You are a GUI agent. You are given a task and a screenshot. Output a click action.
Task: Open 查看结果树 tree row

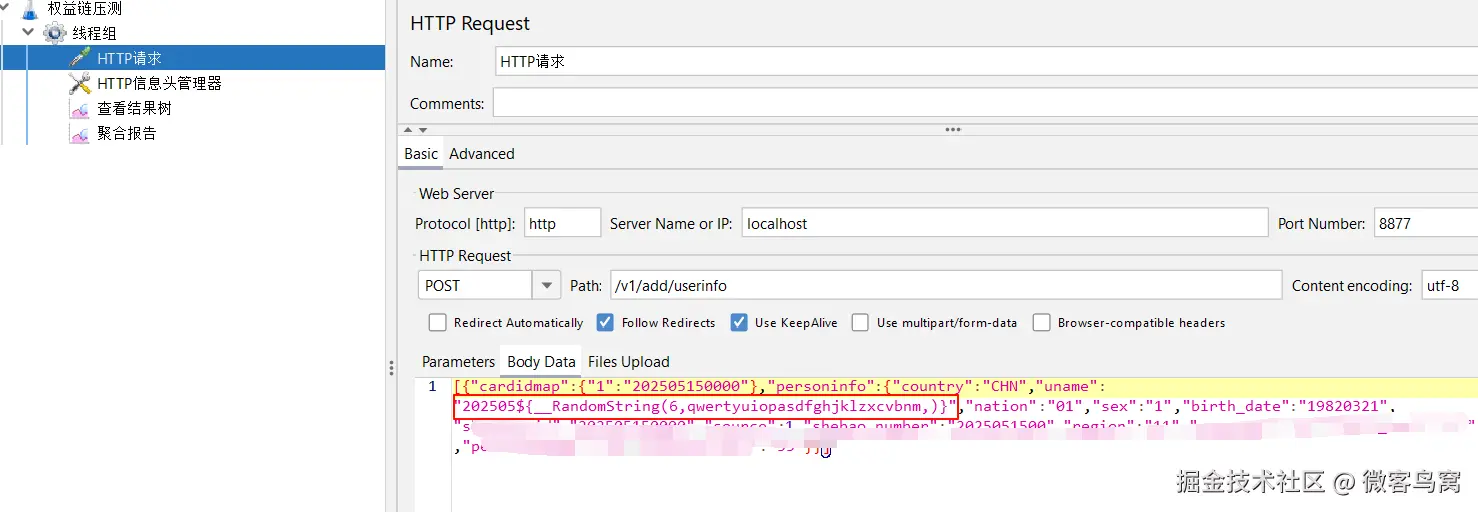134,108
